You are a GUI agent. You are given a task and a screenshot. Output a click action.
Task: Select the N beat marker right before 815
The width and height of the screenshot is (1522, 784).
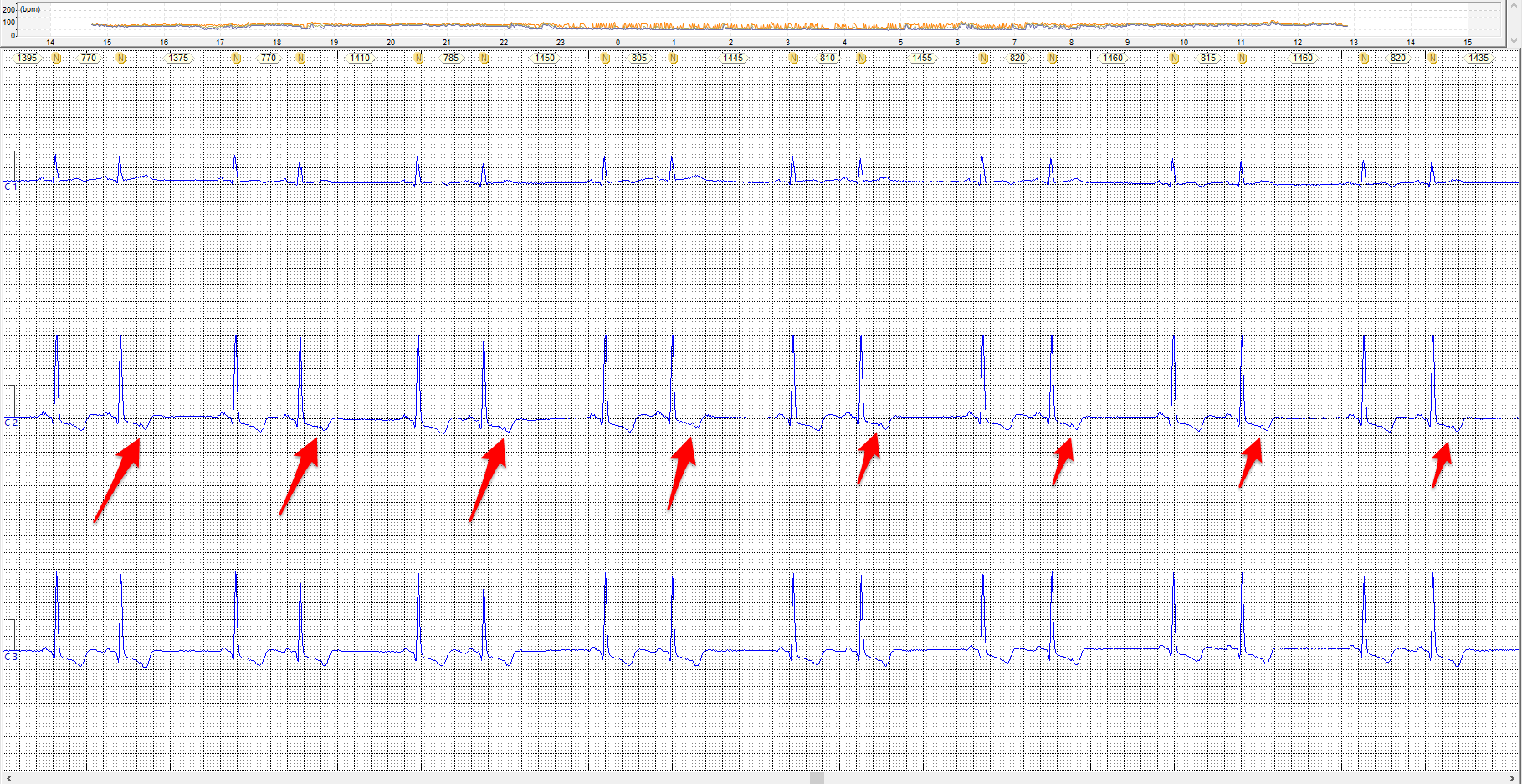pyautogui.click(x=1174, y=58)
